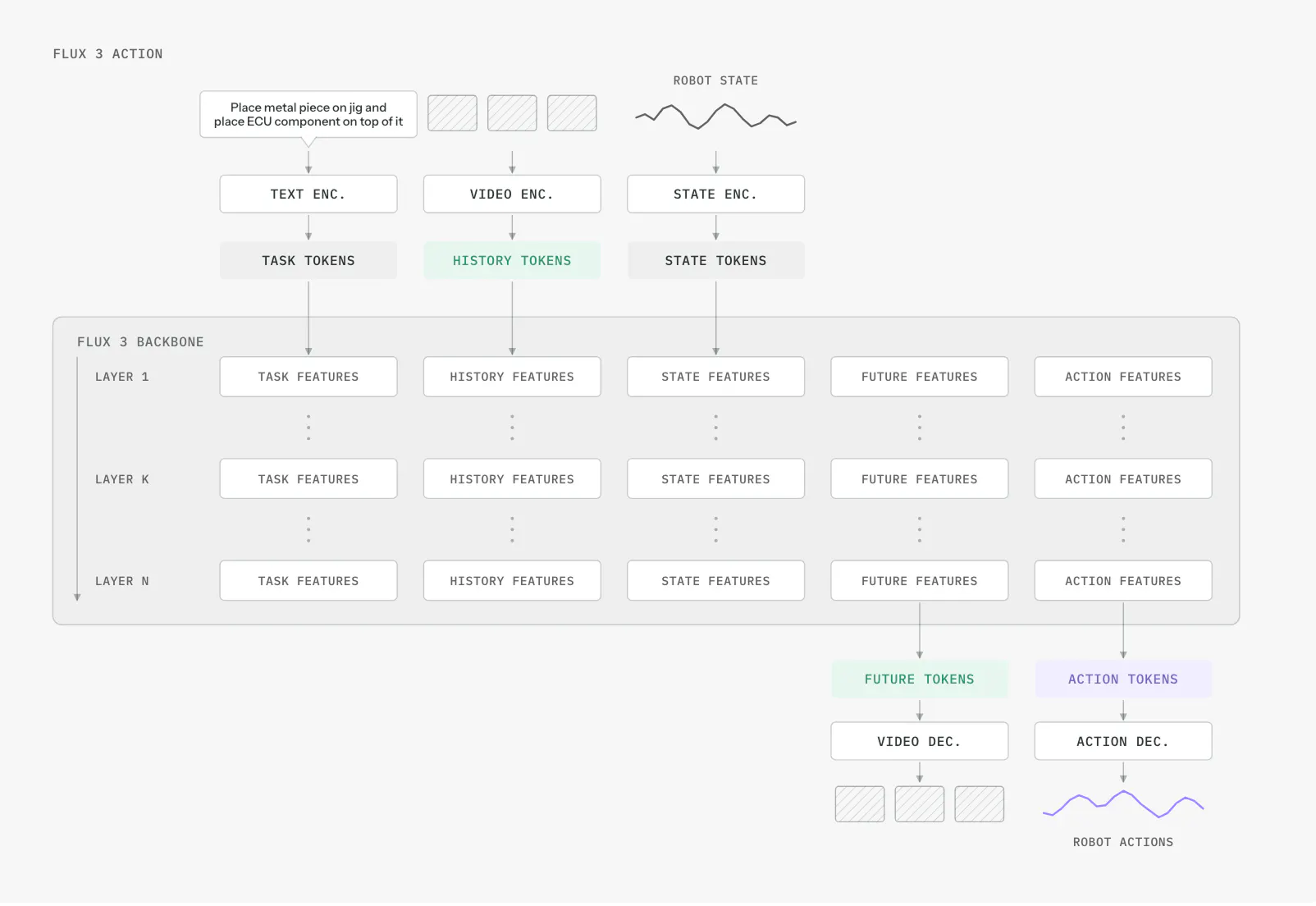1316x906 pixels.
Task: Click the task prompt speech bubble
Action: [308, 115]
